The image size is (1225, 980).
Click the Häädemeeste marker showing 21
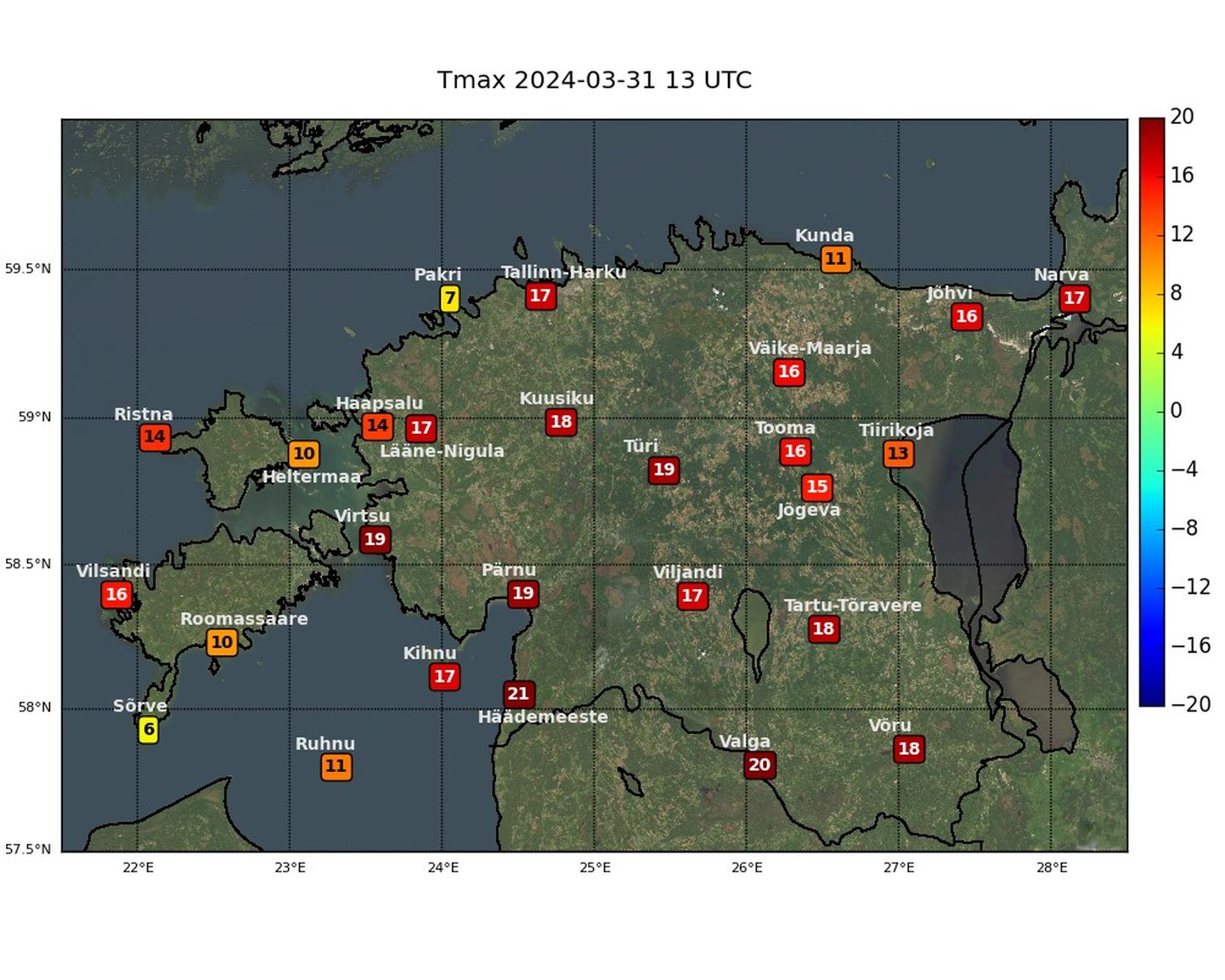coord(518,694)
